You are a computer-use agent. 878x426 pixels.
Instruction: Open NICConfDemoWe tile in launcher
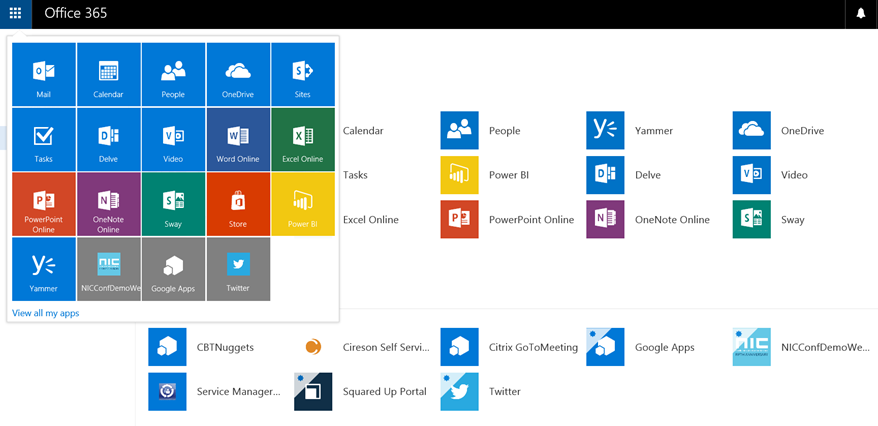coord(109,269)
